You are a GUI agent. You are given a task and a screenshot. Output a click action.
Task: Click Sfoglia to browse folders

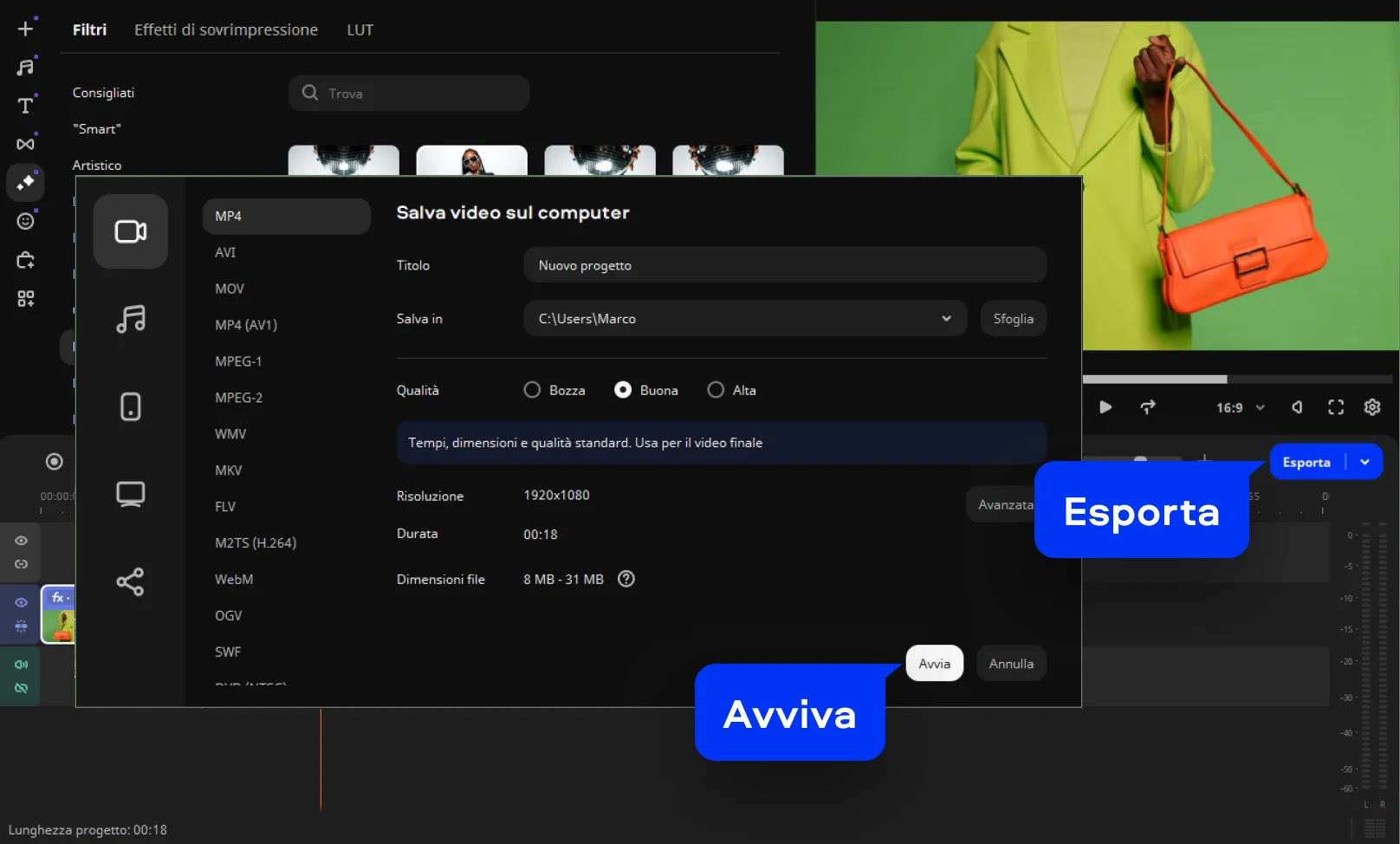tap(1013, 319)
